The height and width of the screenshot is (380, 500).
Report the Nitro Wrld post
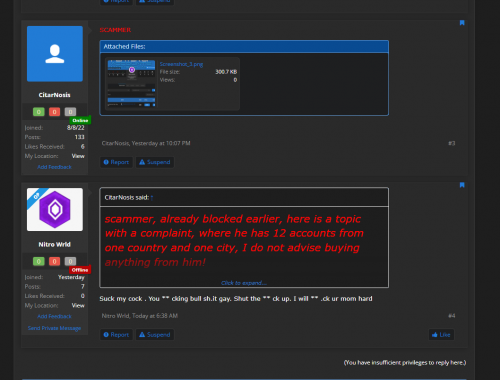116,335
